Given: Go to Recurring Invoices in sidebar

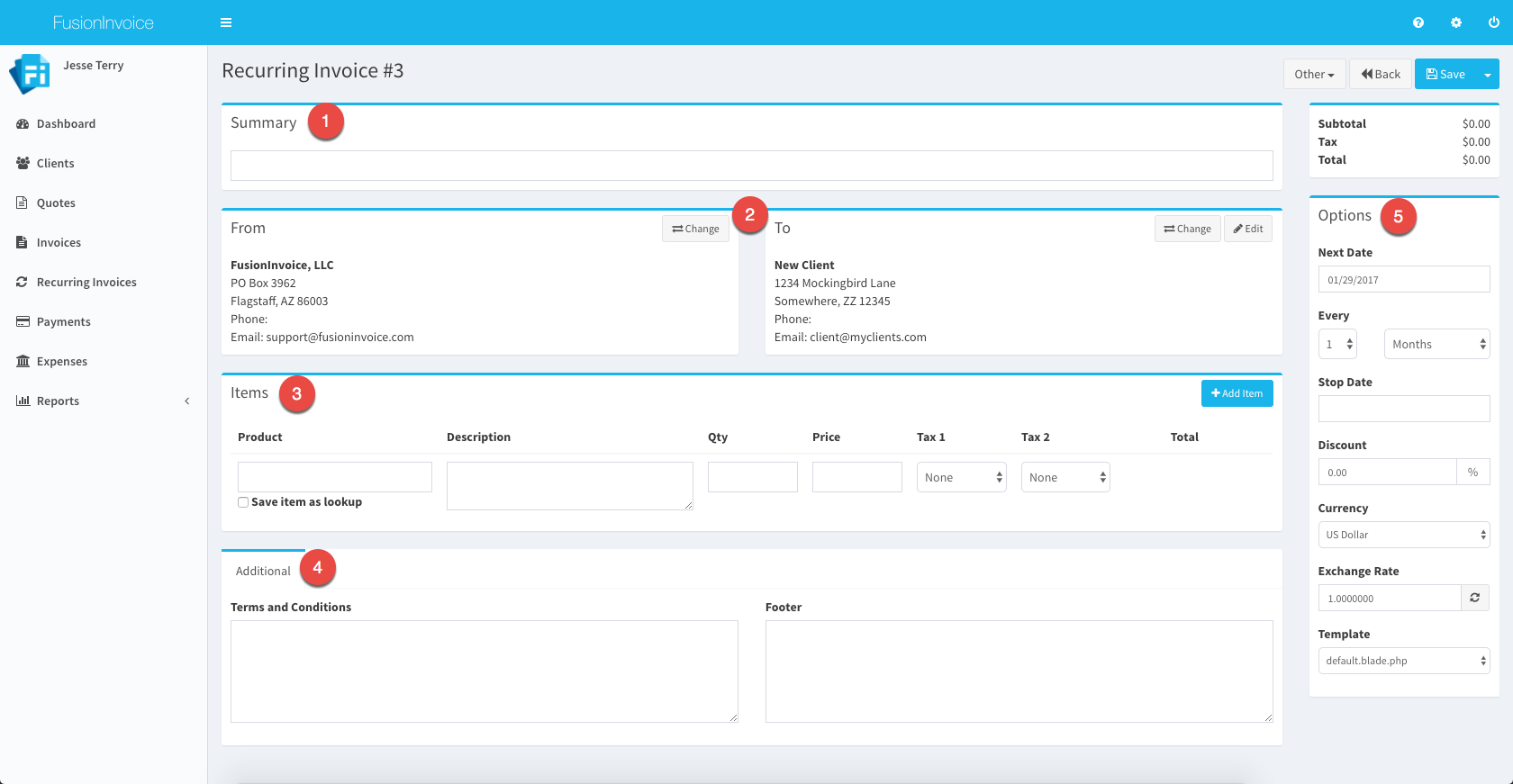Looking at the screenshot, I should pyautogui.click(x=86, y=283).
